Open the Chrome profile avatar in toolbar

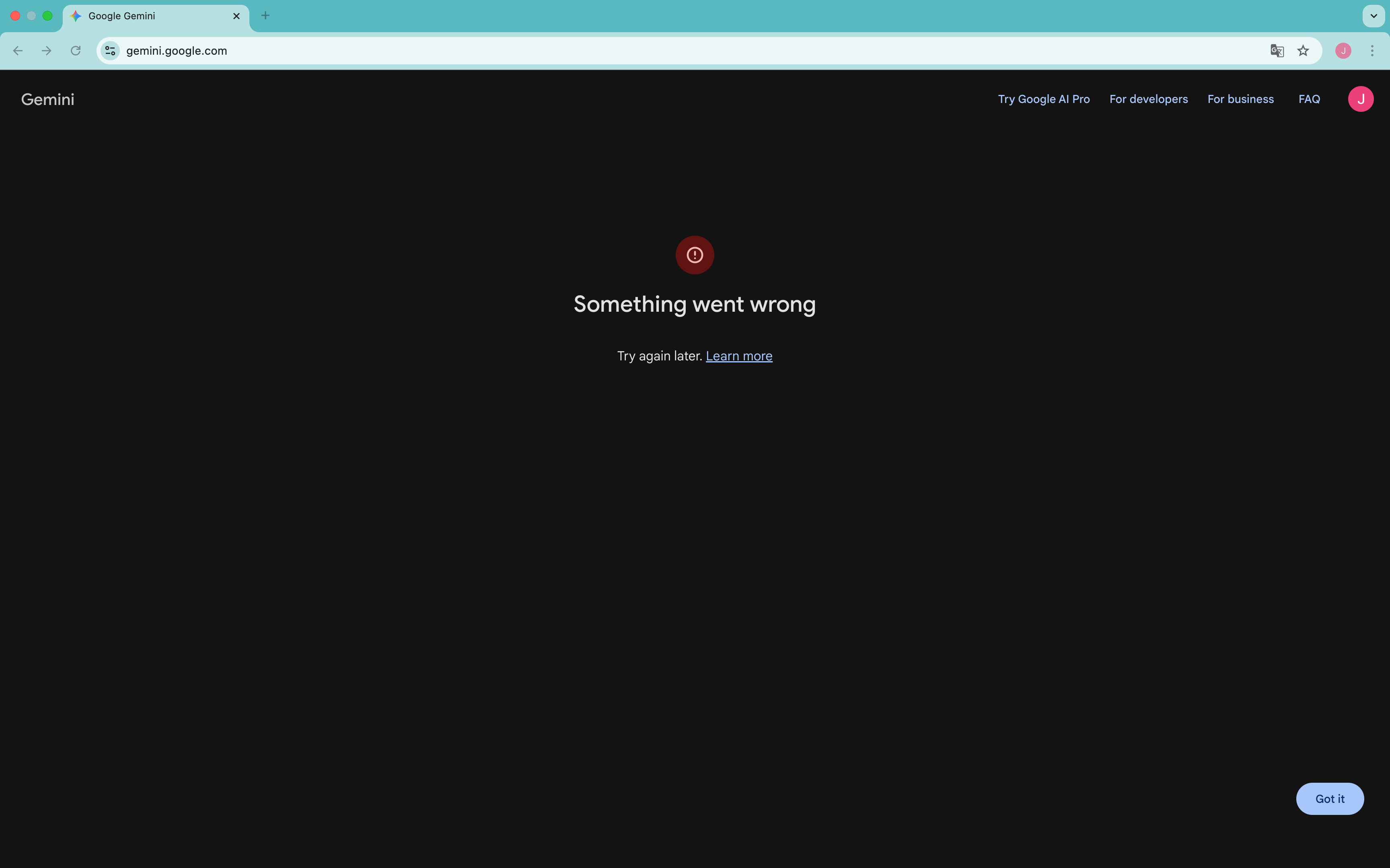tap(1343, 51)
